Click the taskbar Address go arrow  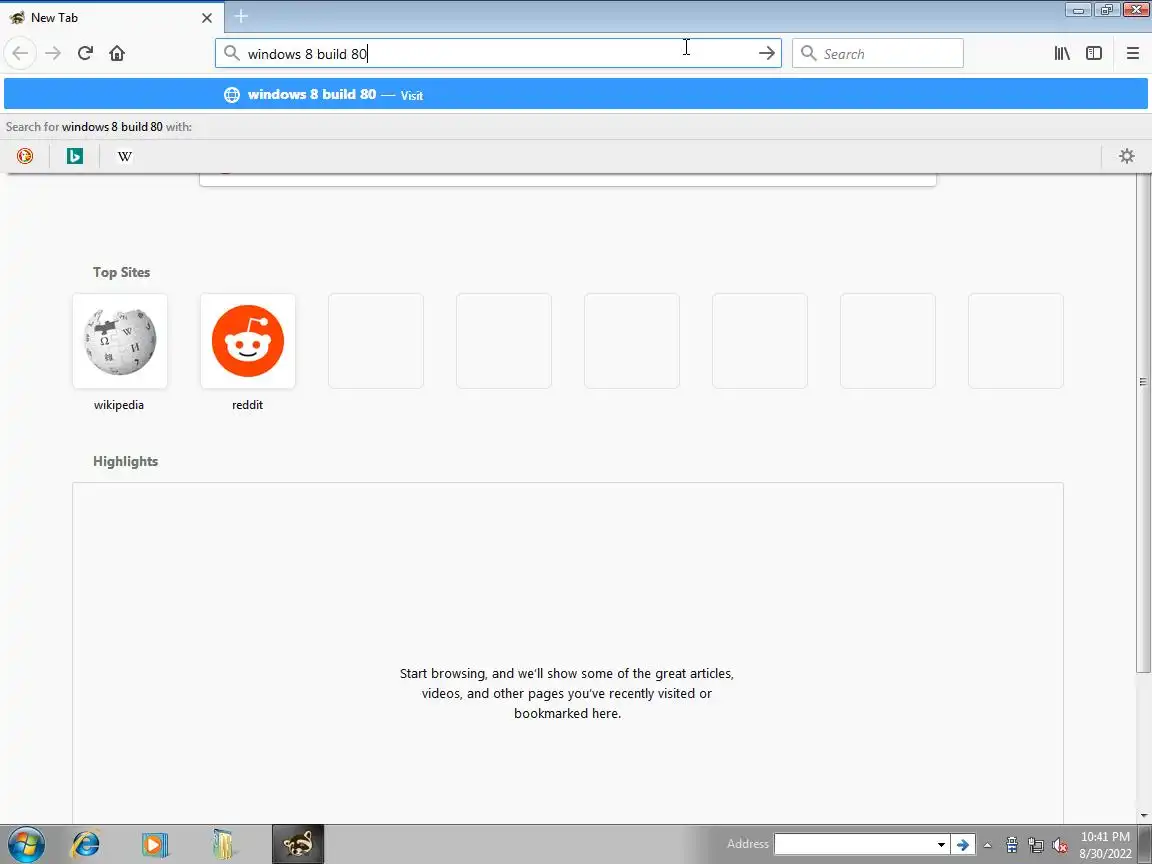[962, 844]
